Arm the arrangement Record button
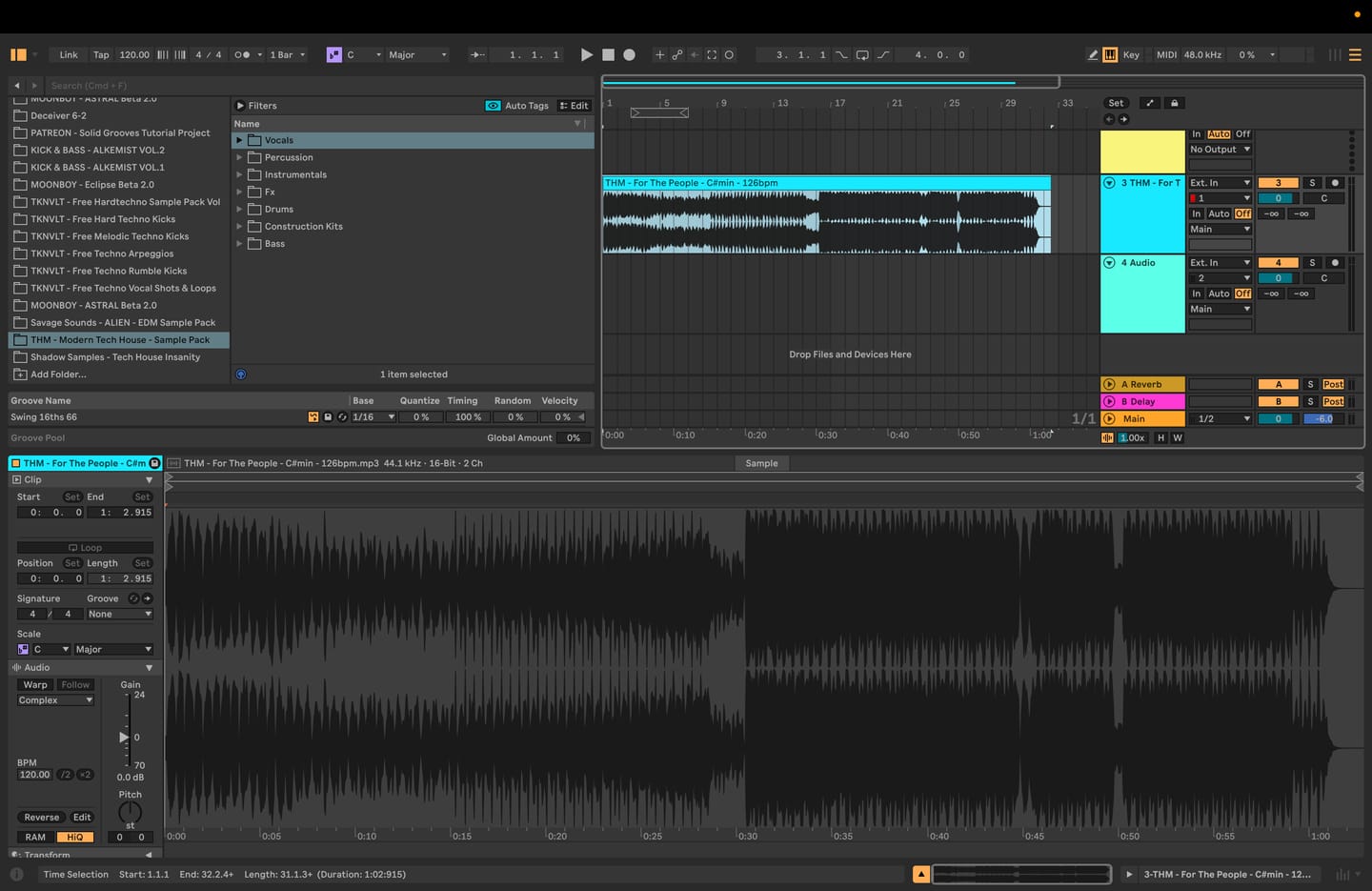Screen dimensions: 1372x891 point(629,54)
